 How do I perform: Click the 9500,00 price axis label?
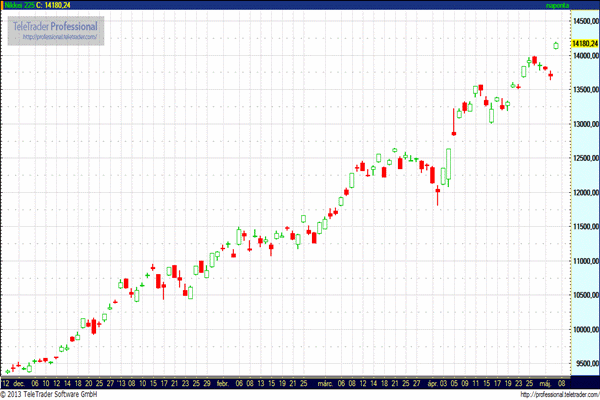(583, 364)
